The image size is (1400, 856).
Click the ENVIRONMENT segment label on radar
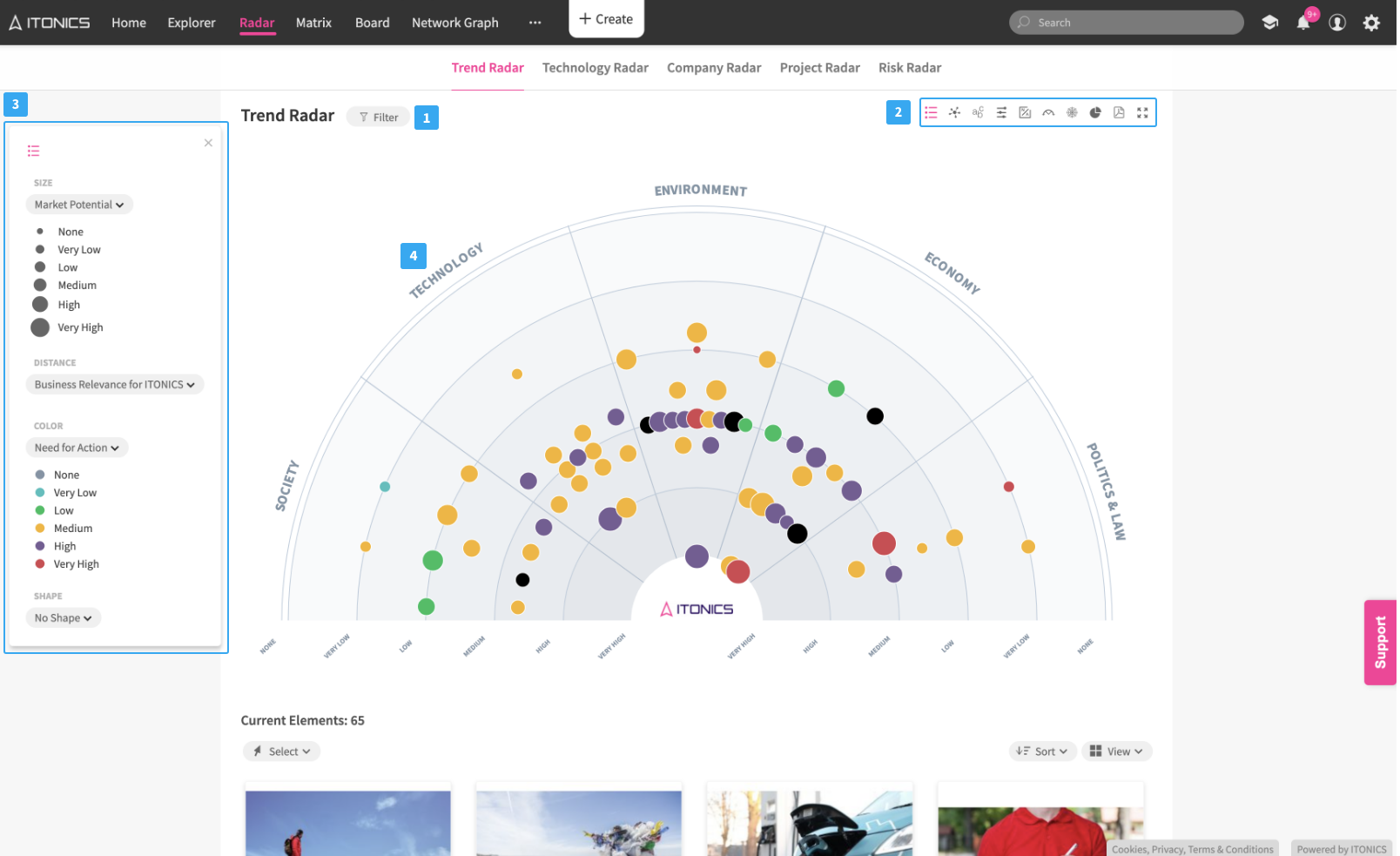701,190
